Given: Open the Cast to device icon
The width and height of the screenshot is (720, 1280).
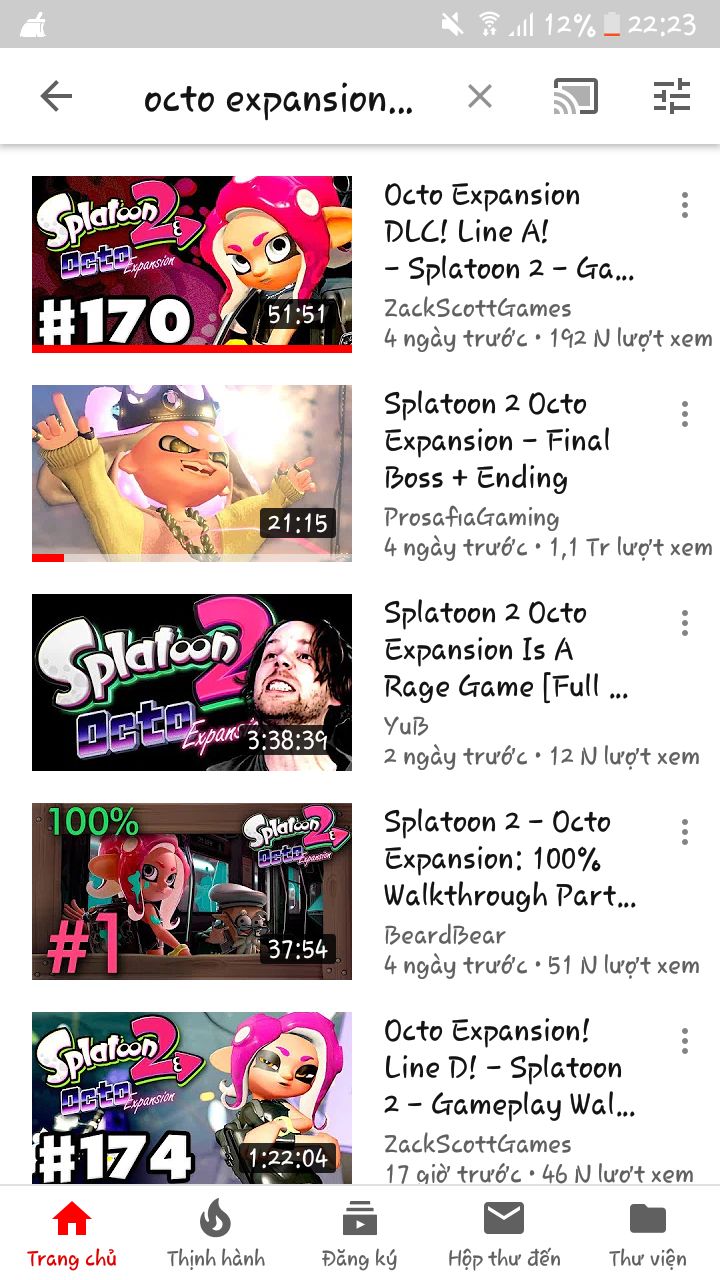Looking at the screenshot, I should coord(576,97).
